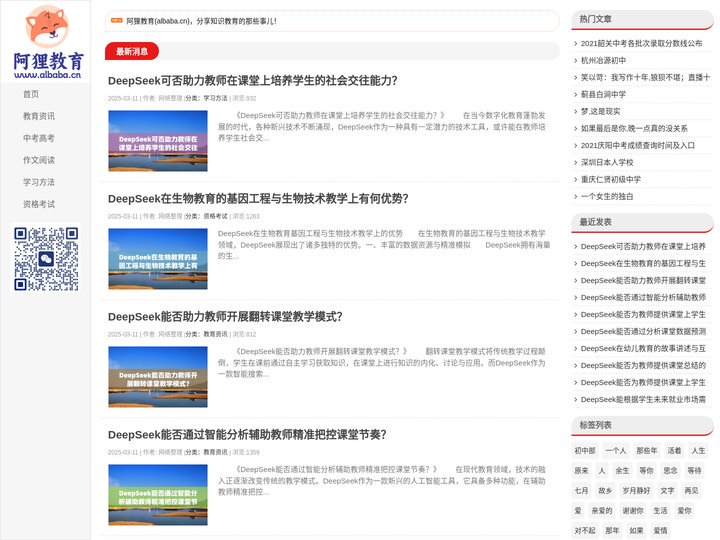Viewport: 720px width, 540px height.
Task: Click the orange notice icon in announcement bar
Action: click(x=117, y=21)
